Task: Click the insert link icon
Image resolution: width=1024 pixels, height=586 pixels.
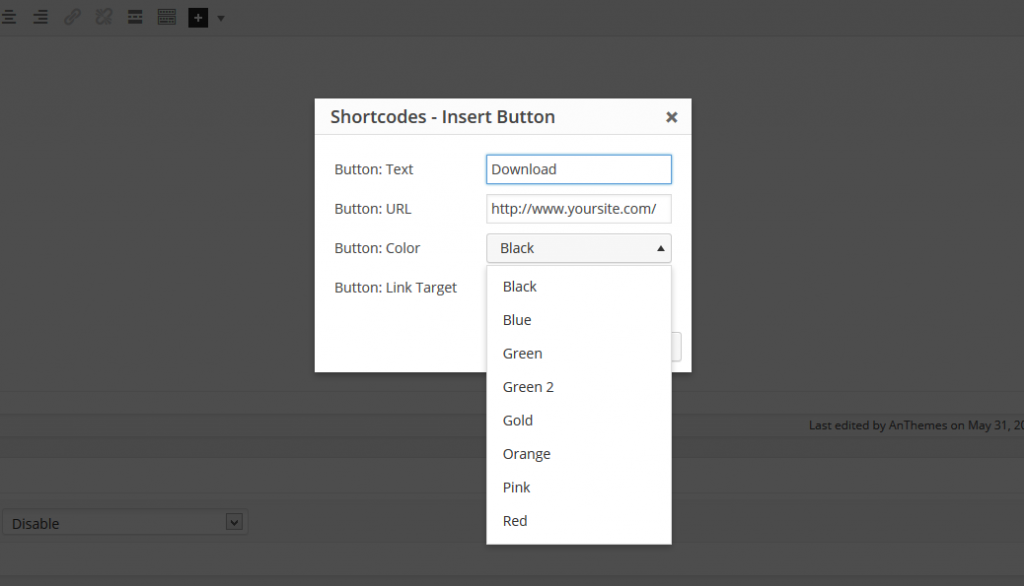Action: (72, 17)
